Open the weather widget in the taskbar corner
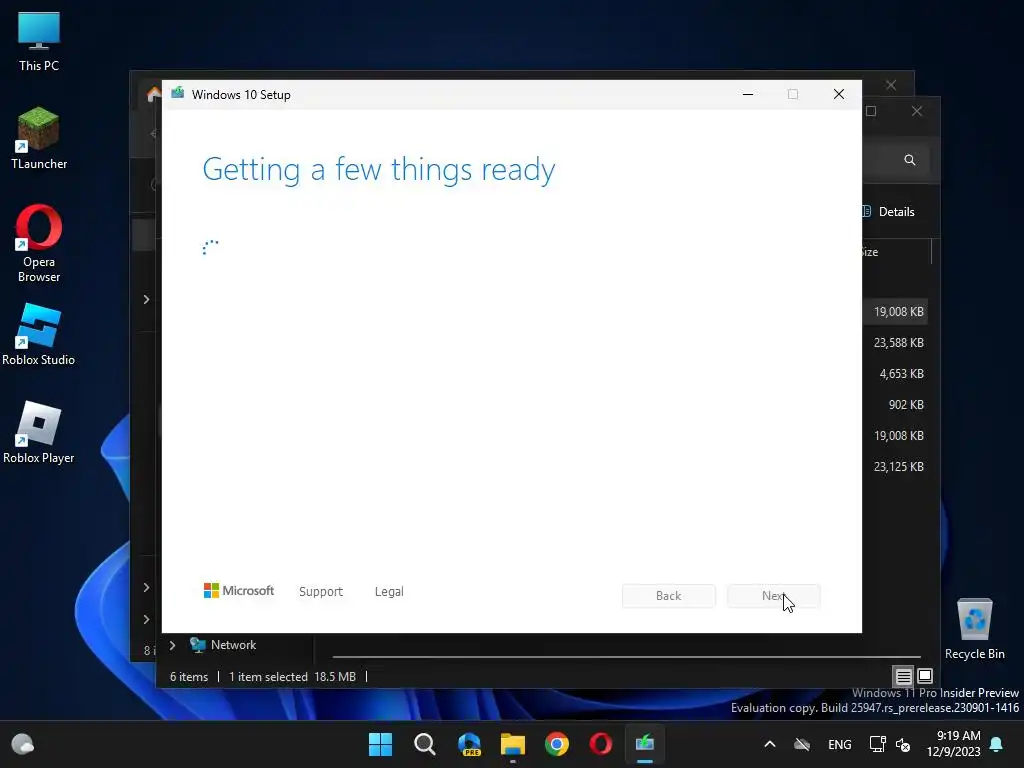This screenshot has height=768, width=1024. [x=23, y=744]
